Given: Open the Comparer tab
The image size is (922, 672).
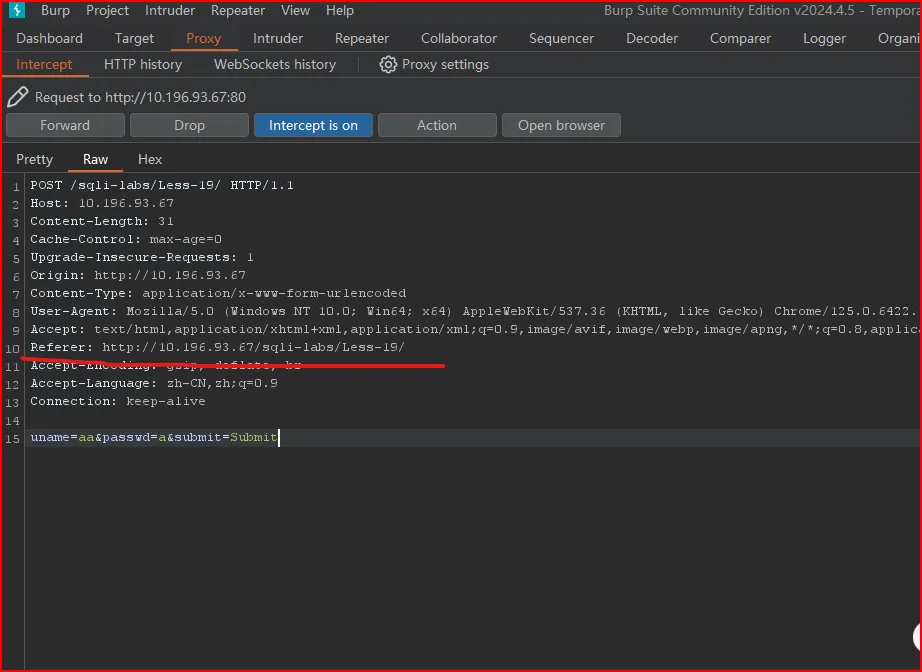Looking at the screenshot, I should (740, 38).
